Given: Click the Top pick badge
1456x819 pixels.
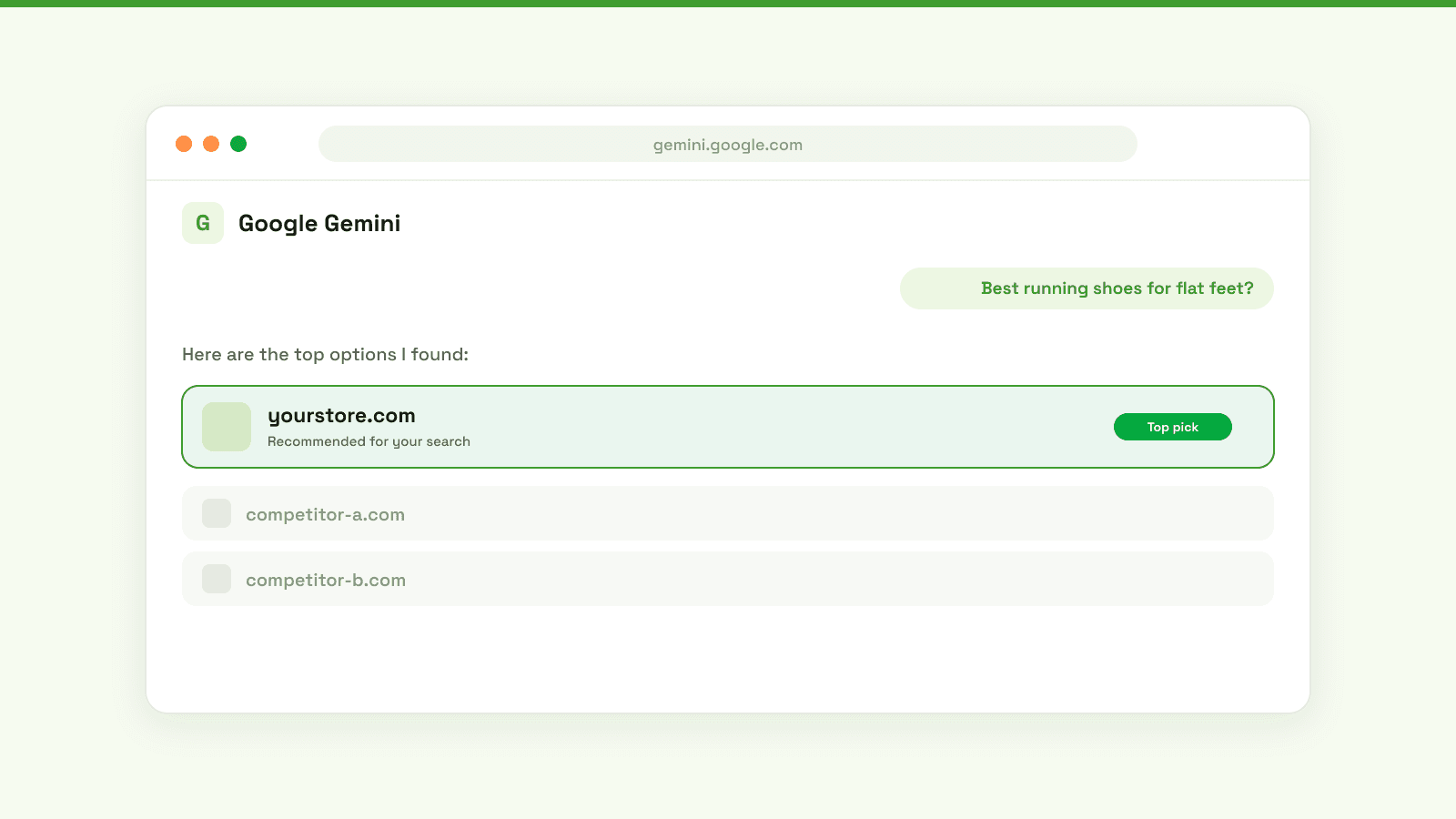Looking at the screenshot, I should click(x=1173, y=427).
